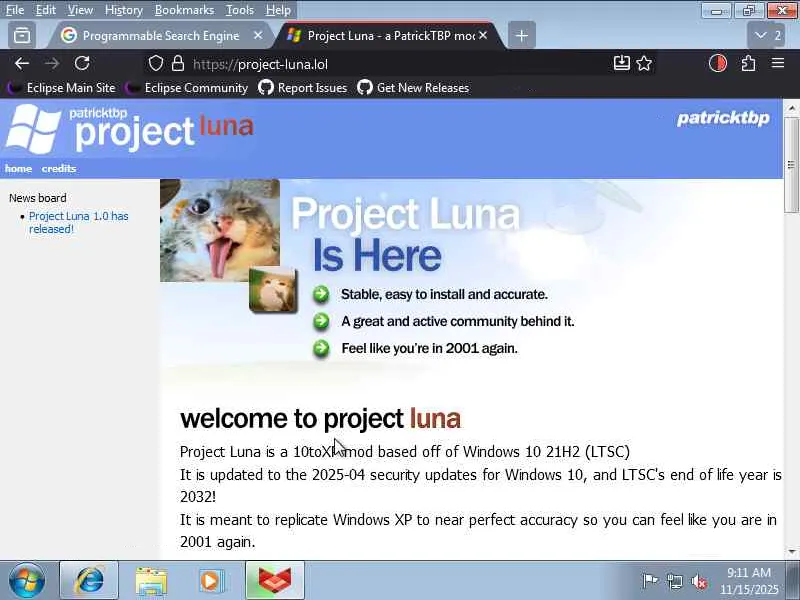Click the page scrollbar down arrow
This screenshot has width=800, height=600.
coord(791,552)
